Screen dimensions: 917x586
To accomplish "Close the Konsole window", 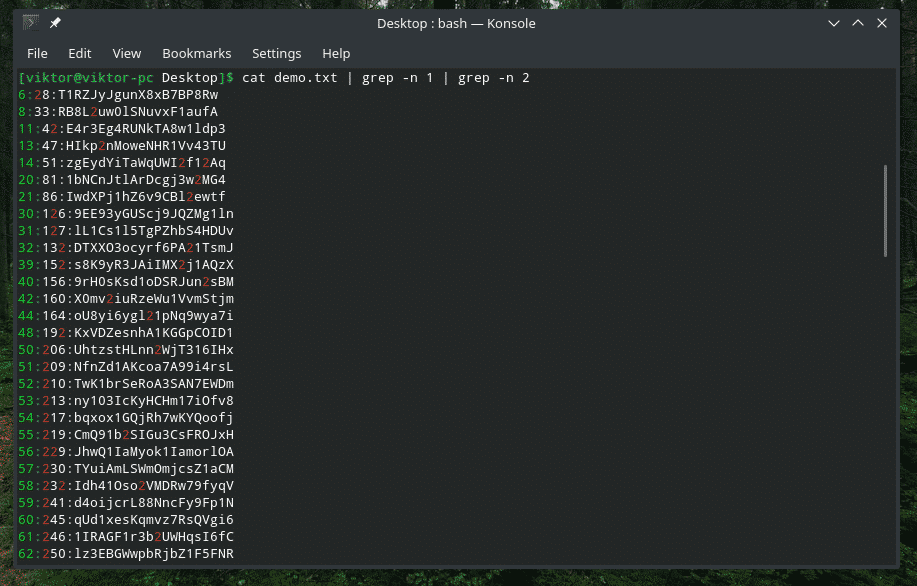I will pyautogui.click(x=882, y=23).
